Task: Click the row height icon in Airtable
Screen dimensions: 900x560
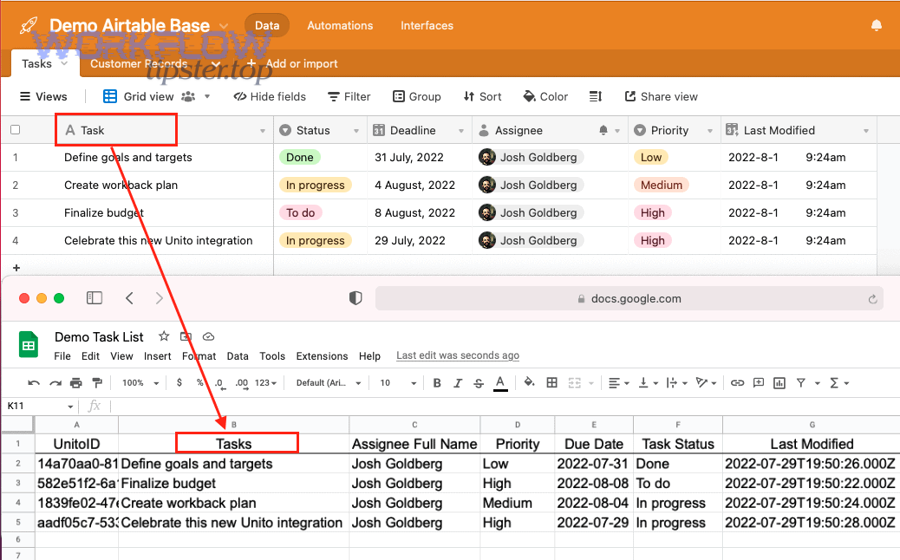Action: coord(596,96)
